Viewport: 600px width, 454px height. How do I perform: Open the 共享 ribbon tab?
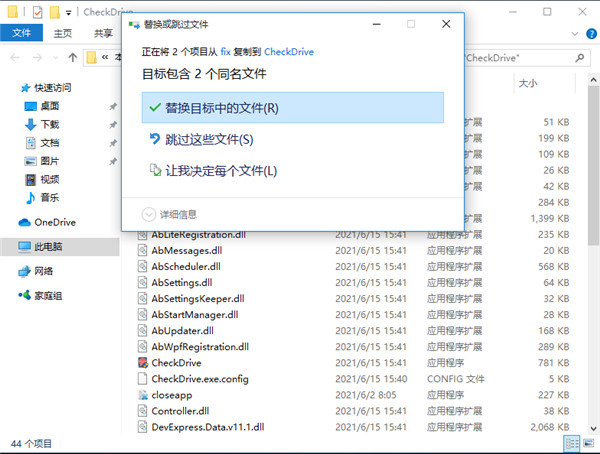tap(103, 33)
